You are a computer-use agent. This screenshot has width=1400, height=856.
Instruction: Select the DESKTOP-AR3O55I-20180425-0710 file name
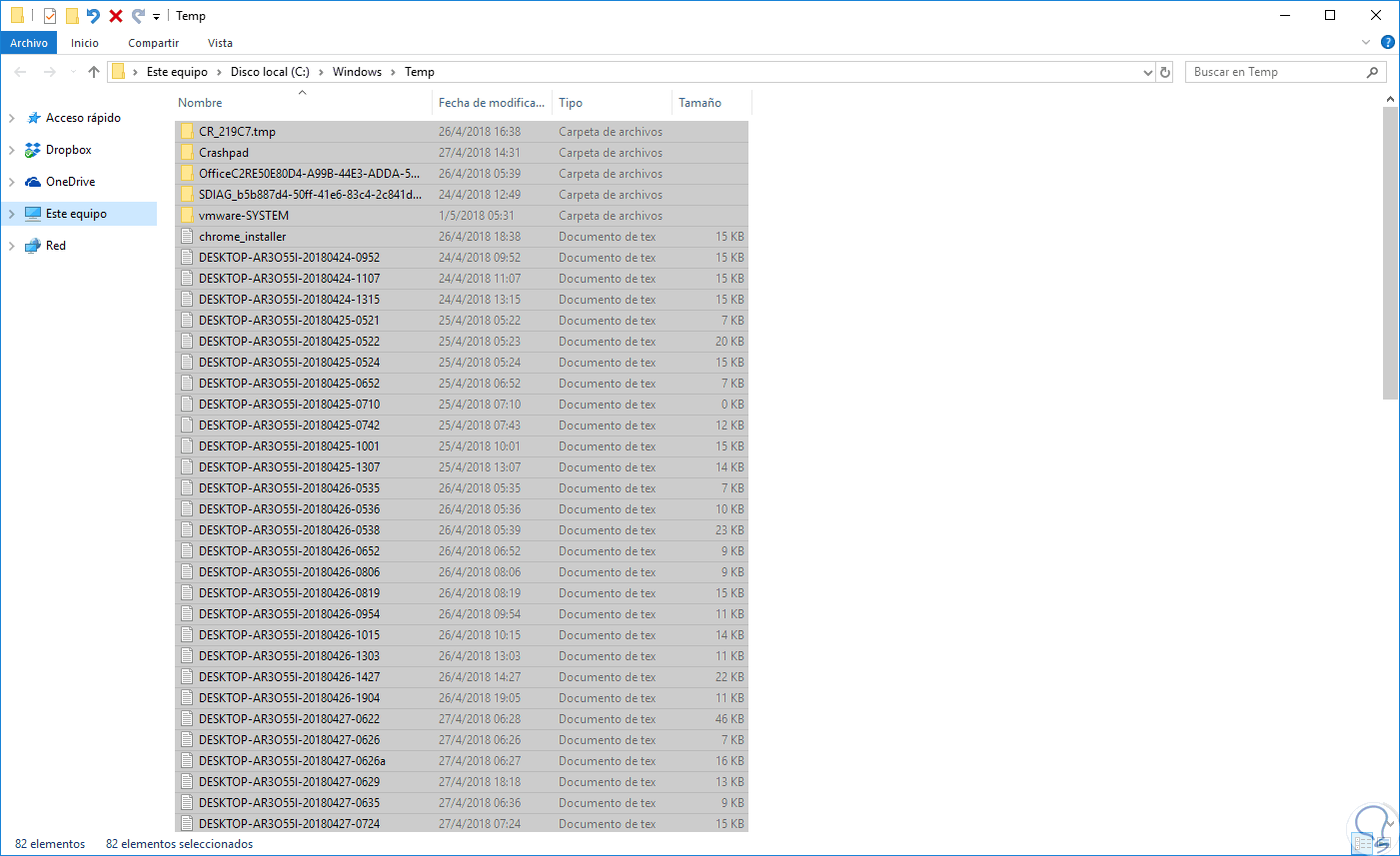click(x=289, y=405)
